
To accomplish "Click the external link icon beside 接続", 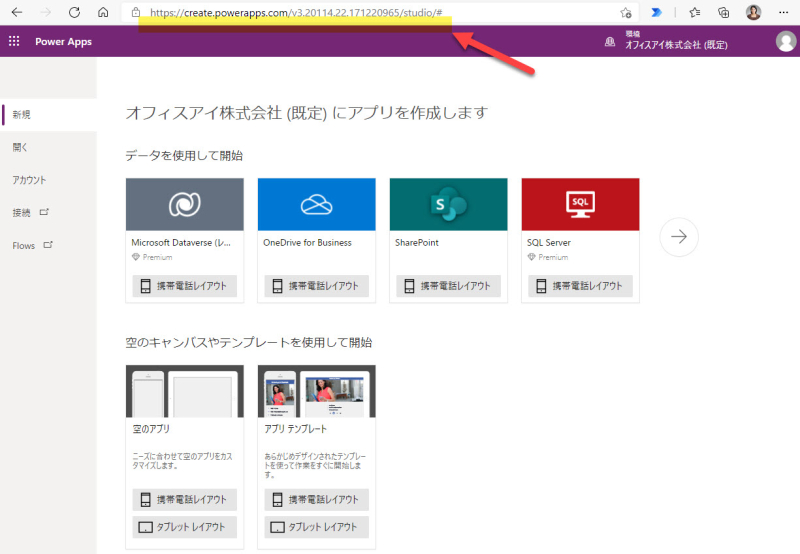I will 44,212.
